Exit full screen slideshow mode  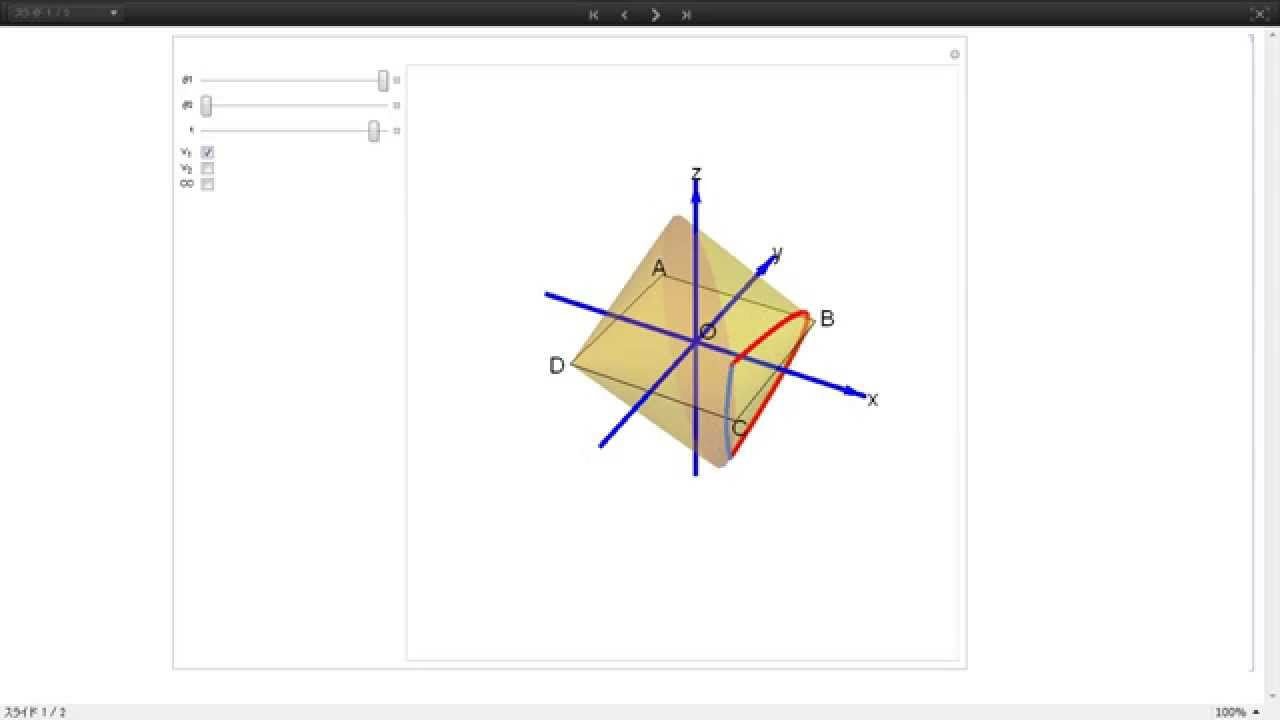click(1259, 14)
